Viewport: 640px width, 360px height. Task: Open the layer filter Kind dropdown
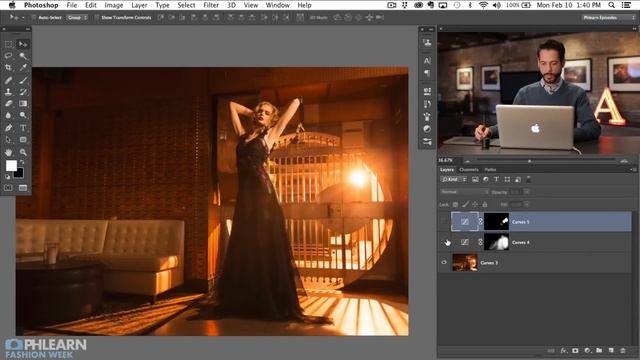pyautogui.click(x=453, y=179)
